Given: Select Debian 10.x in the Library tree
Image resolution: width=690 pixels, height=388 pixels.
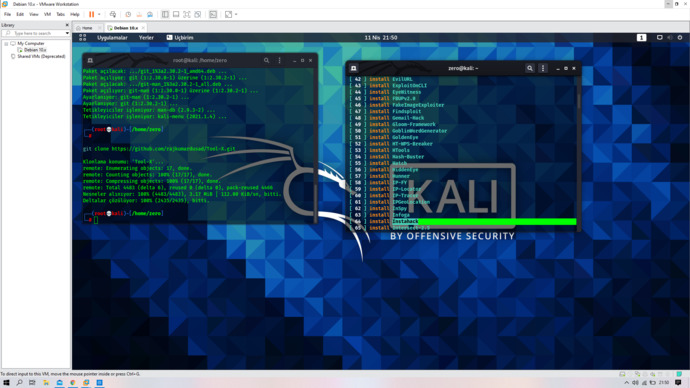Looking at the screenshot, I should (x=35, y=50).
